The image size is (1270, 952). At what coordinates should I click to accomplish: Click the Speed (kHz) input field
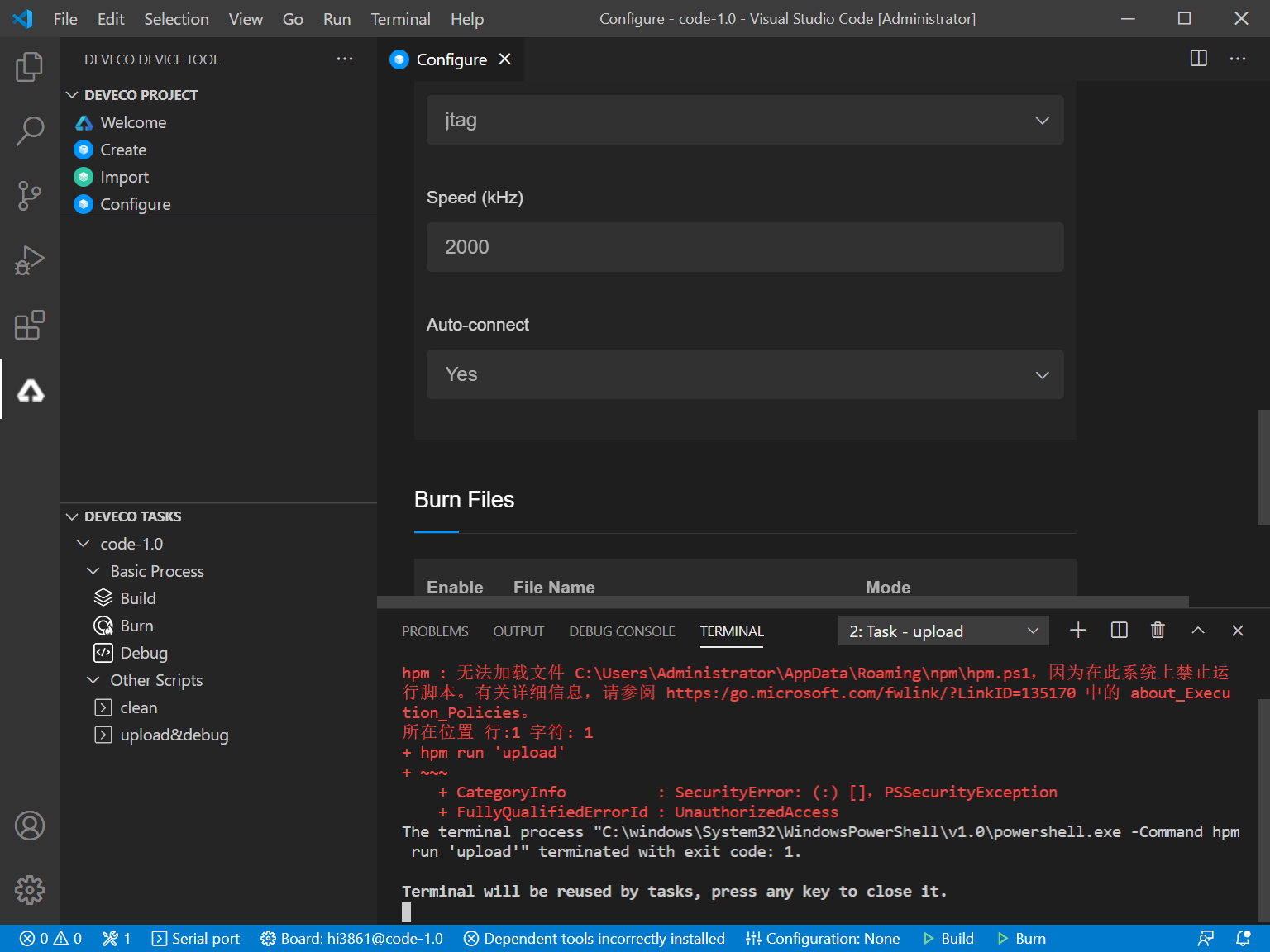coord(745,247)
